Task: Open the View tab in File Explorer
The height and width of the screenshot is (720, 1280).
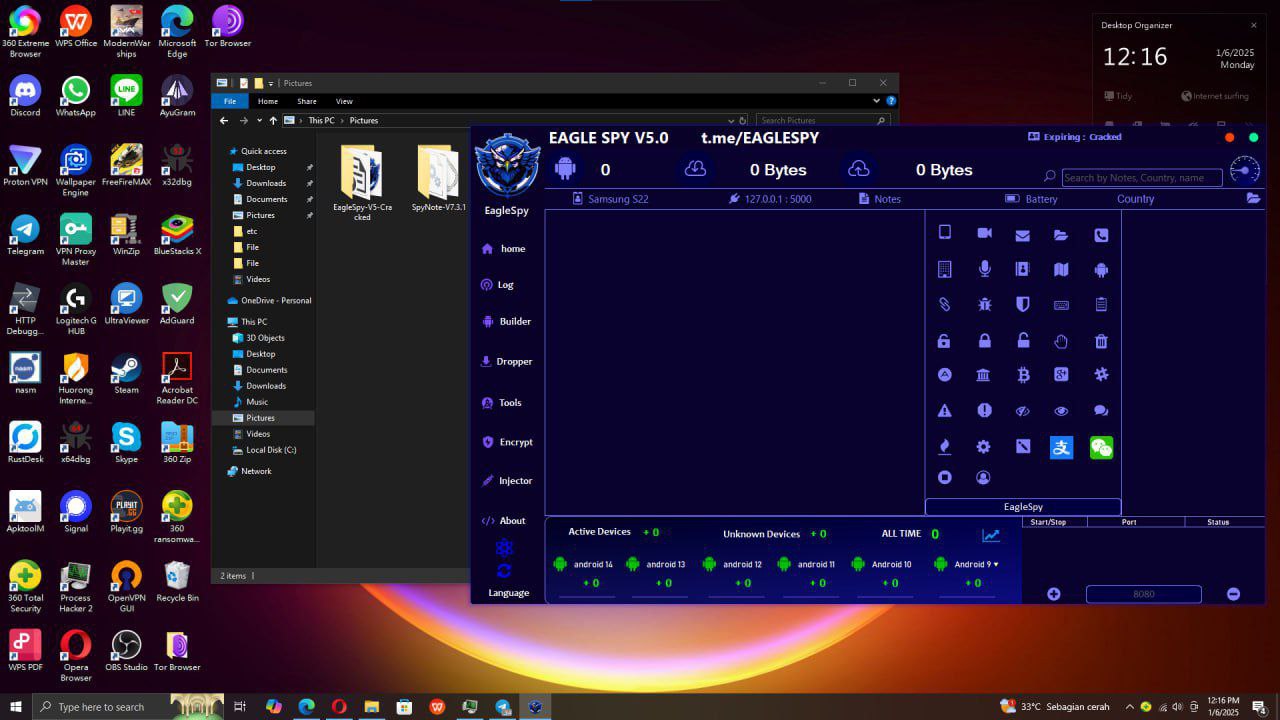Action: (x=344, y=101)
